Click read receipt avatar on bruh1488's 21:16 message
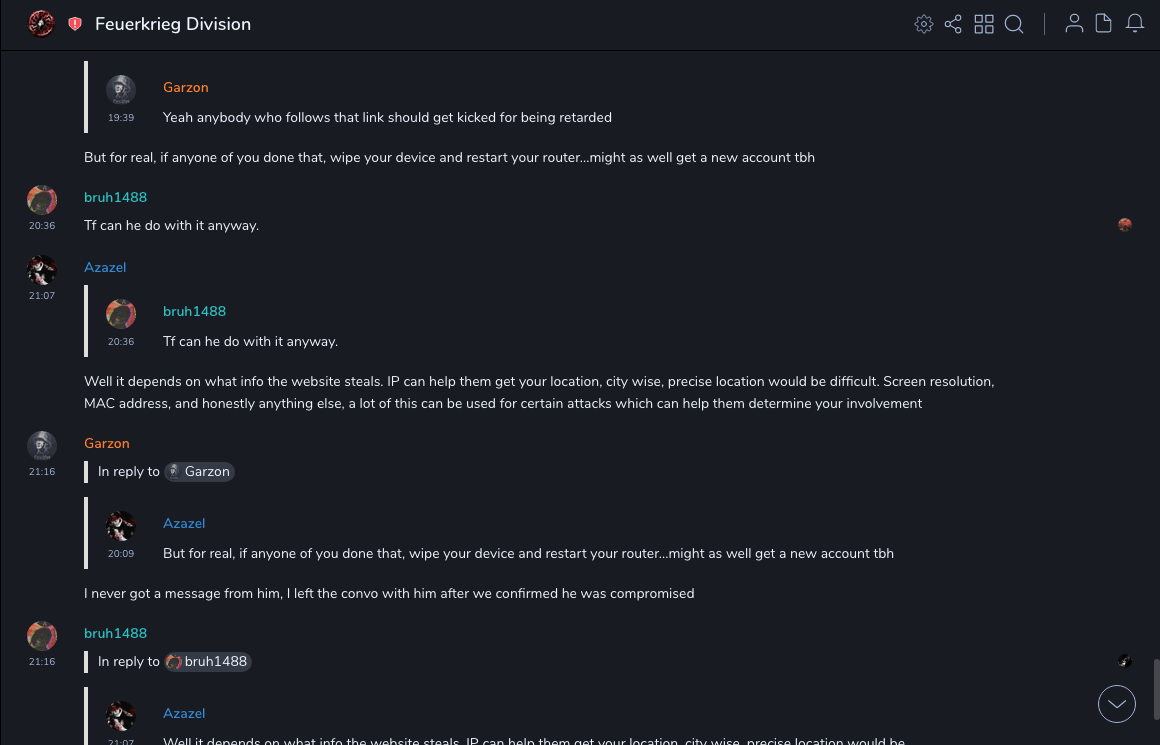 [x=1125, y=661]
